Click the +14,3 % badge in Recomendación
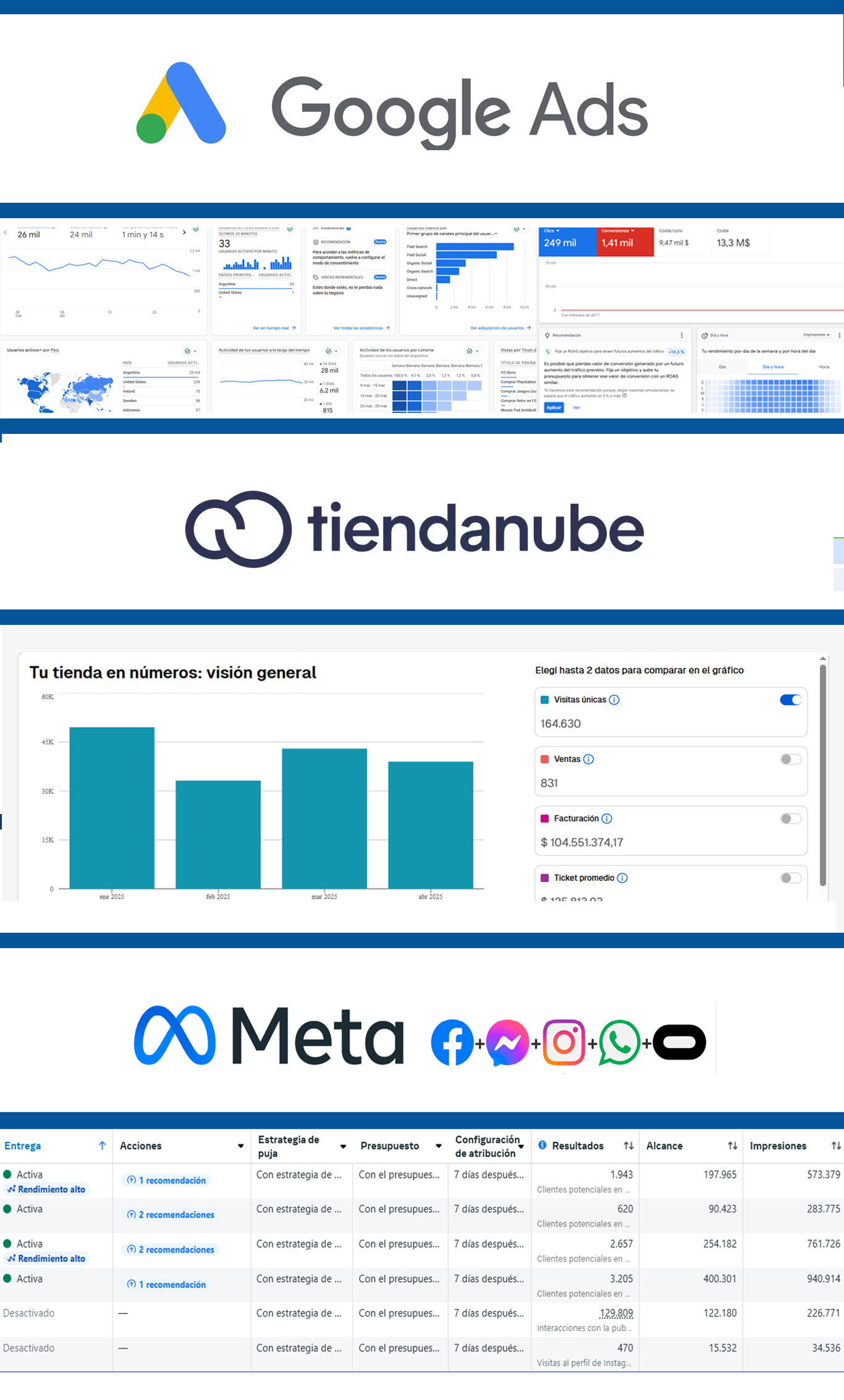844x1400 pixels. (676, 352)
